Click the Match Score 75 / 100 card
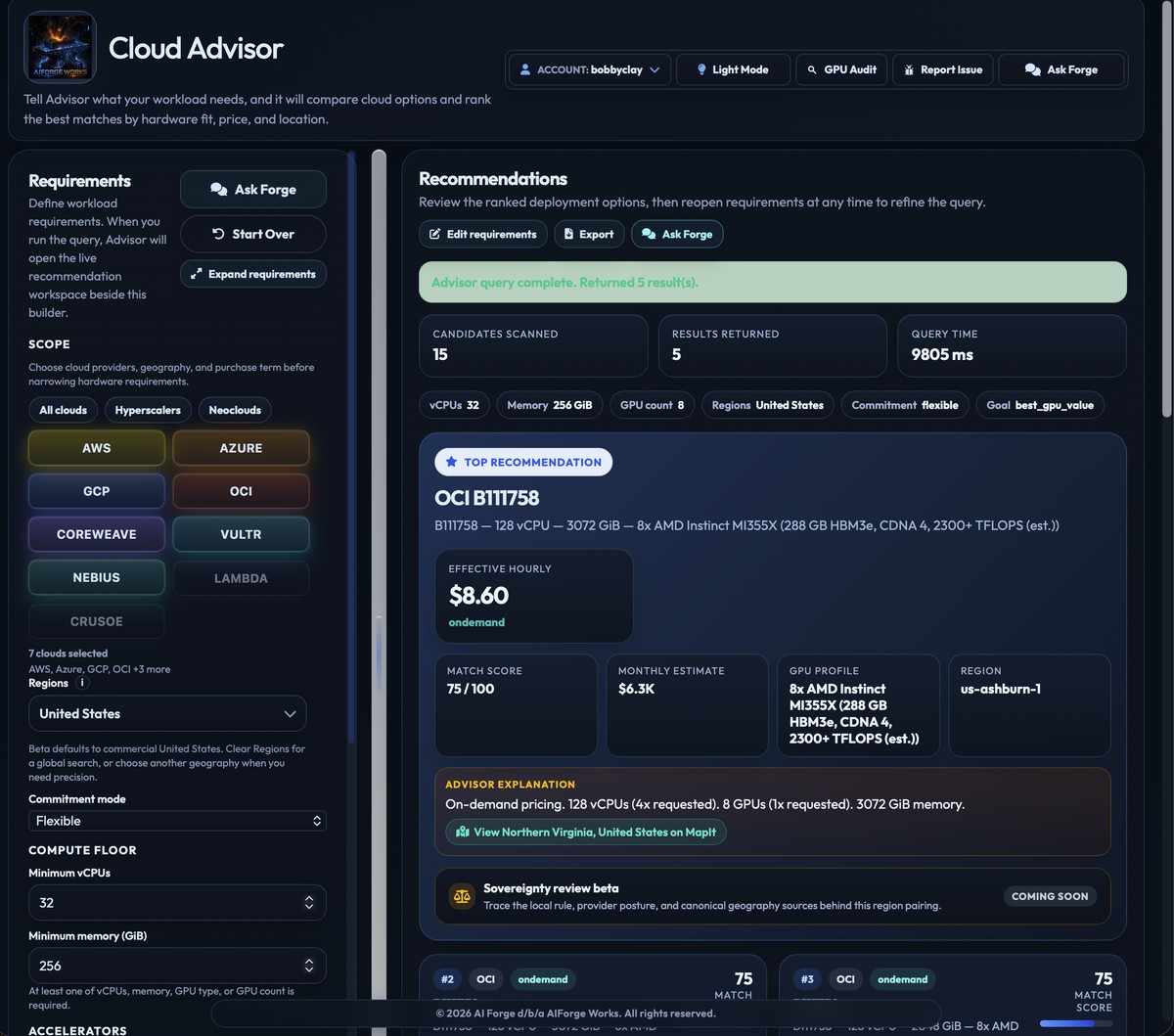The height and width of the screenshot is (1036, 1174). [x=516, y=705]
